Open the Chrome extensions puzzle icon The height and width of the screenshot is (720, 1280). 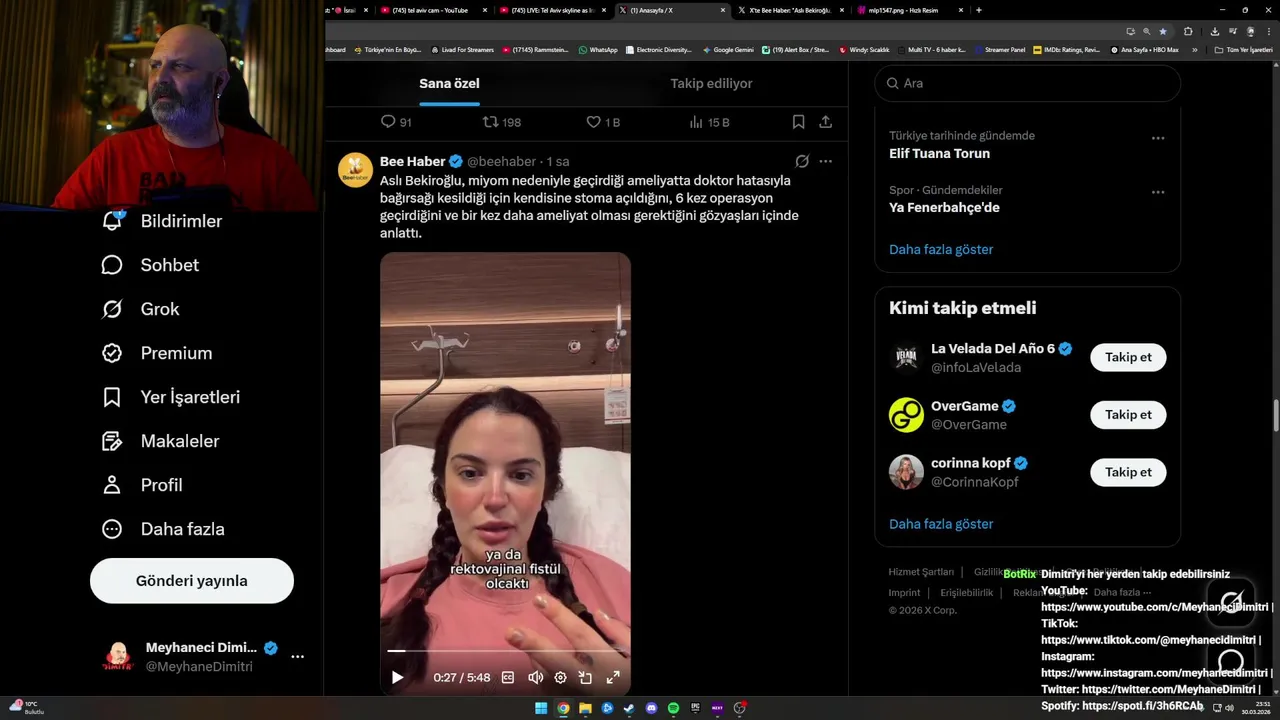(1188, 31)
